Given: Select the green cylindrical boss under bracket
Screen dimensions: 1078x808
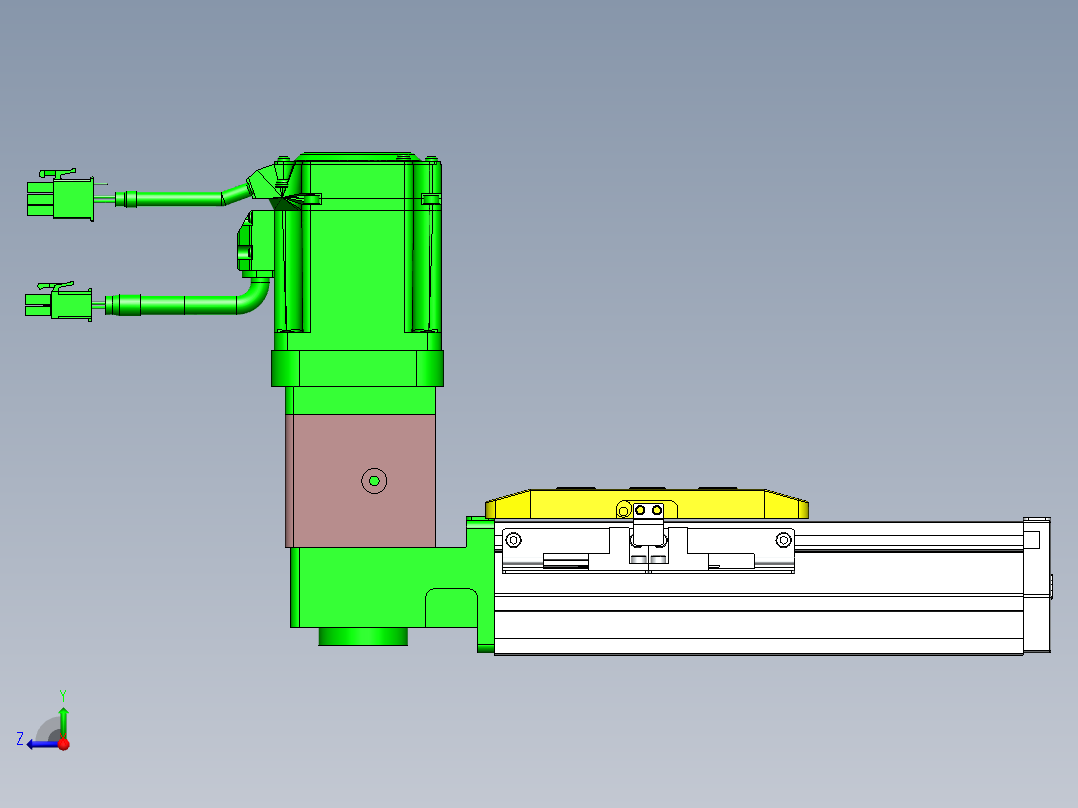Looking at the screenshot, I should [363, 637].
